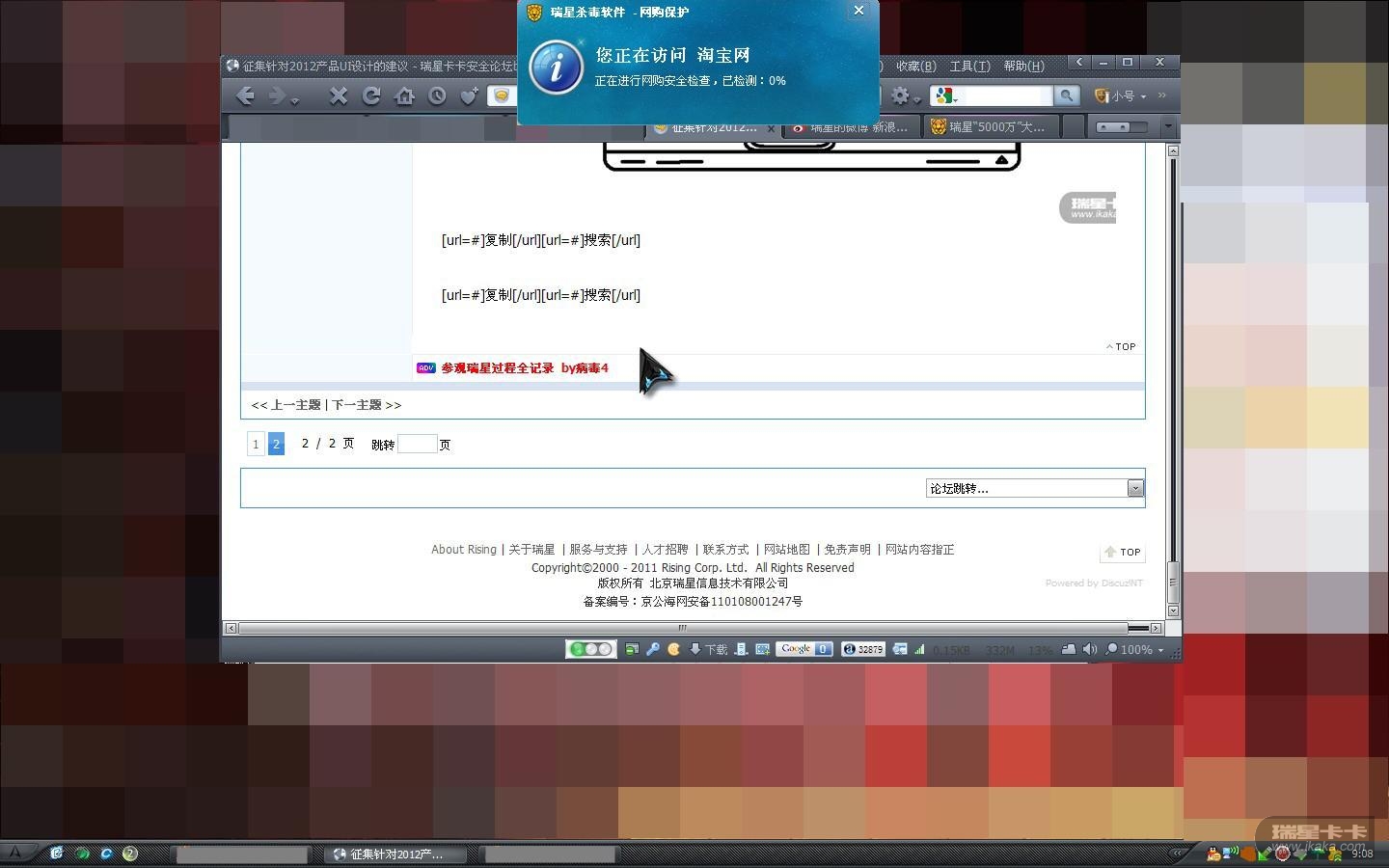Close the 征集针对2012 tab
1389x868 pixels.
771,128
